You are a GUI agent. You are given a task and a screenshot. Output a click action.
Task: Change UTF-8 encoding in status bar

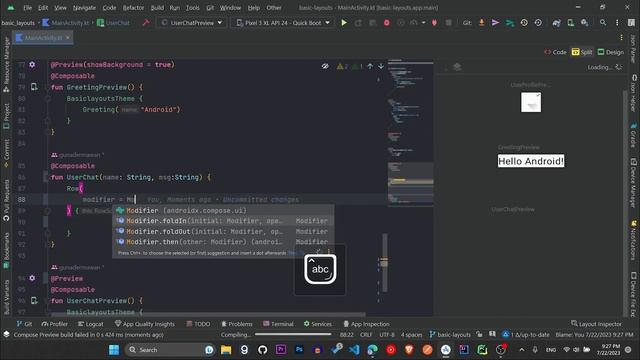(x=387, y=334)
